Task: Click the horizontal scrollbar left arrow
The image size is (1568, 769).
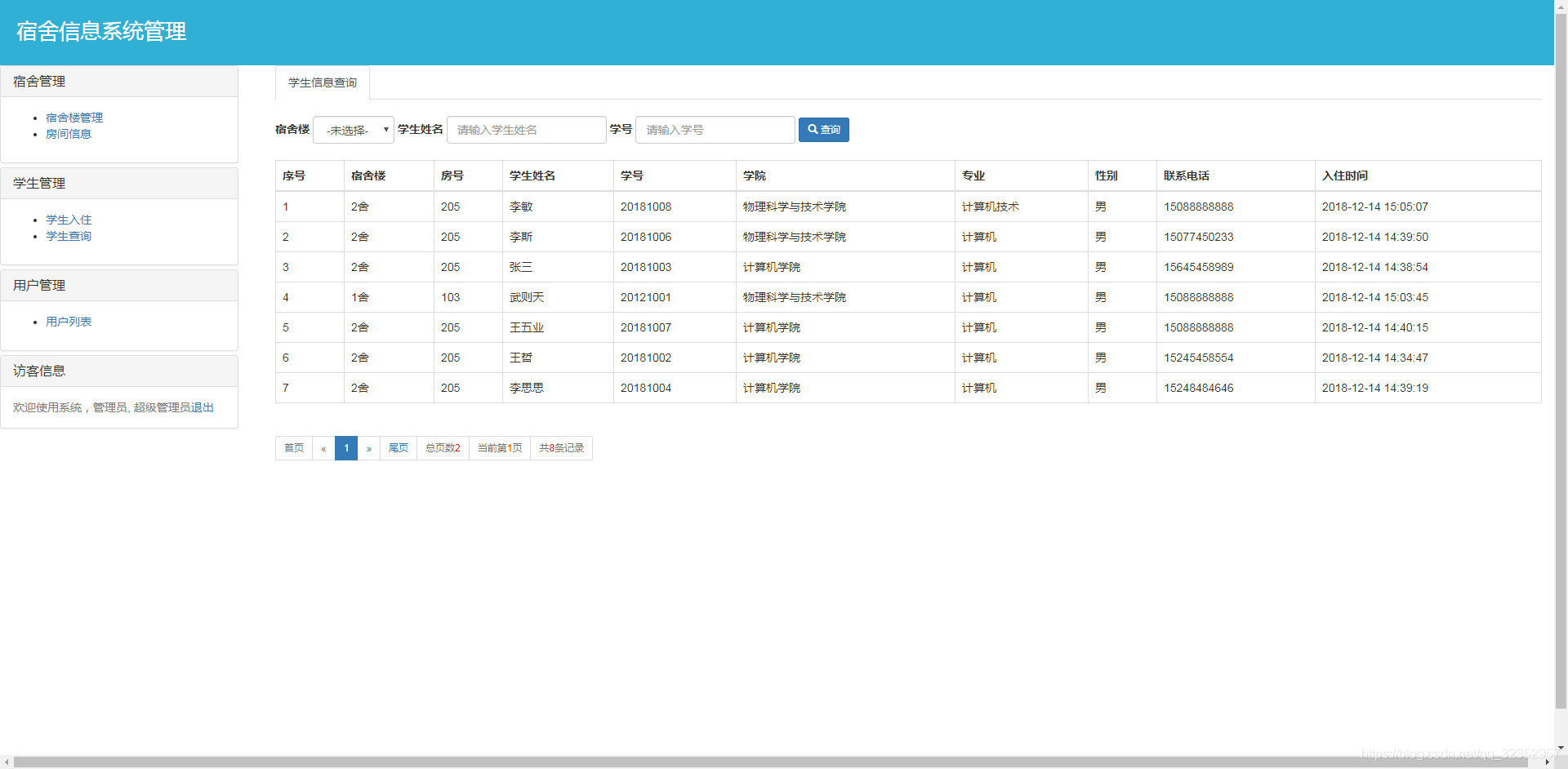Action: tap(7, 762)
